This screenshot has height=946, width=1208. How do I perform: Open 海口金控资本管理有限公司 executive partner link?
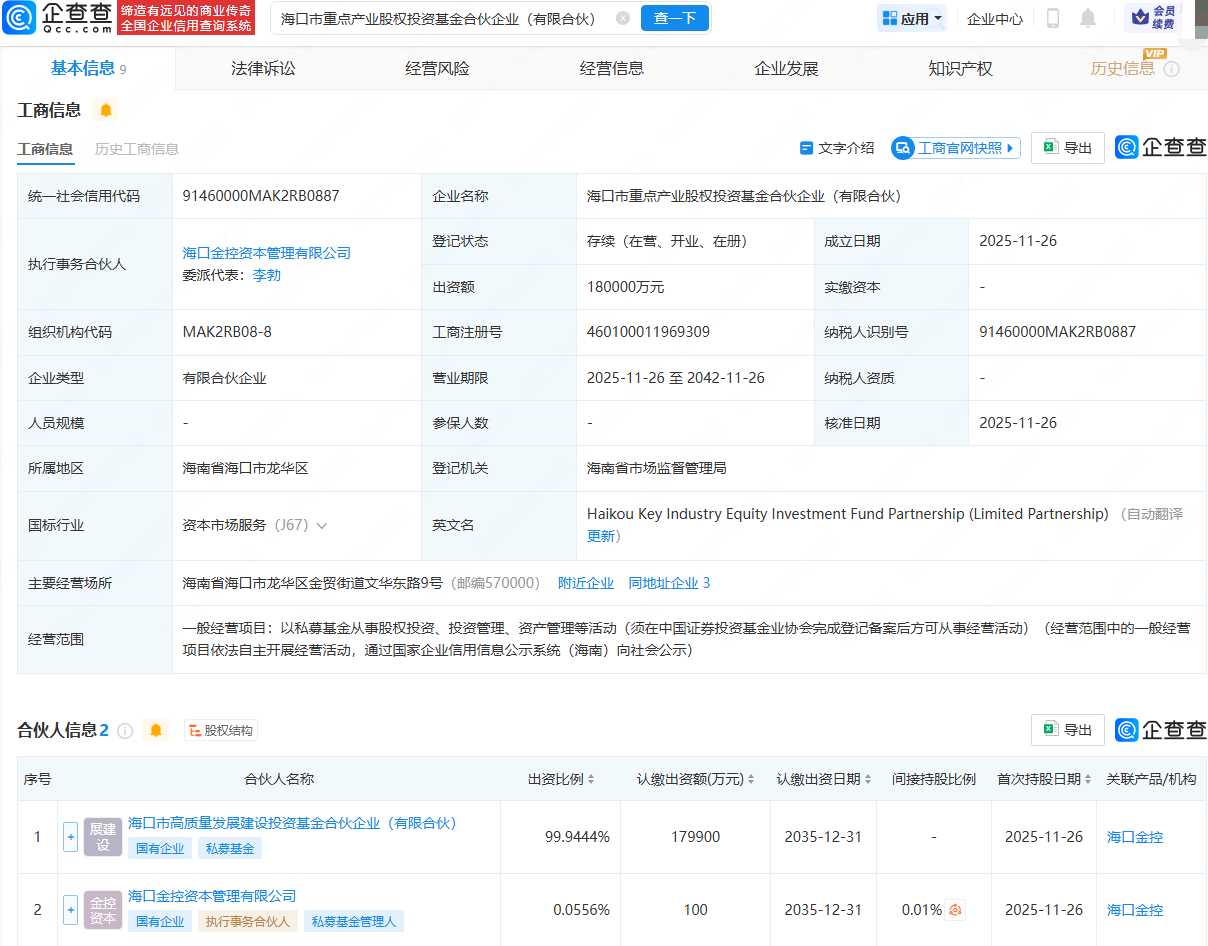[x=266, y=253]
